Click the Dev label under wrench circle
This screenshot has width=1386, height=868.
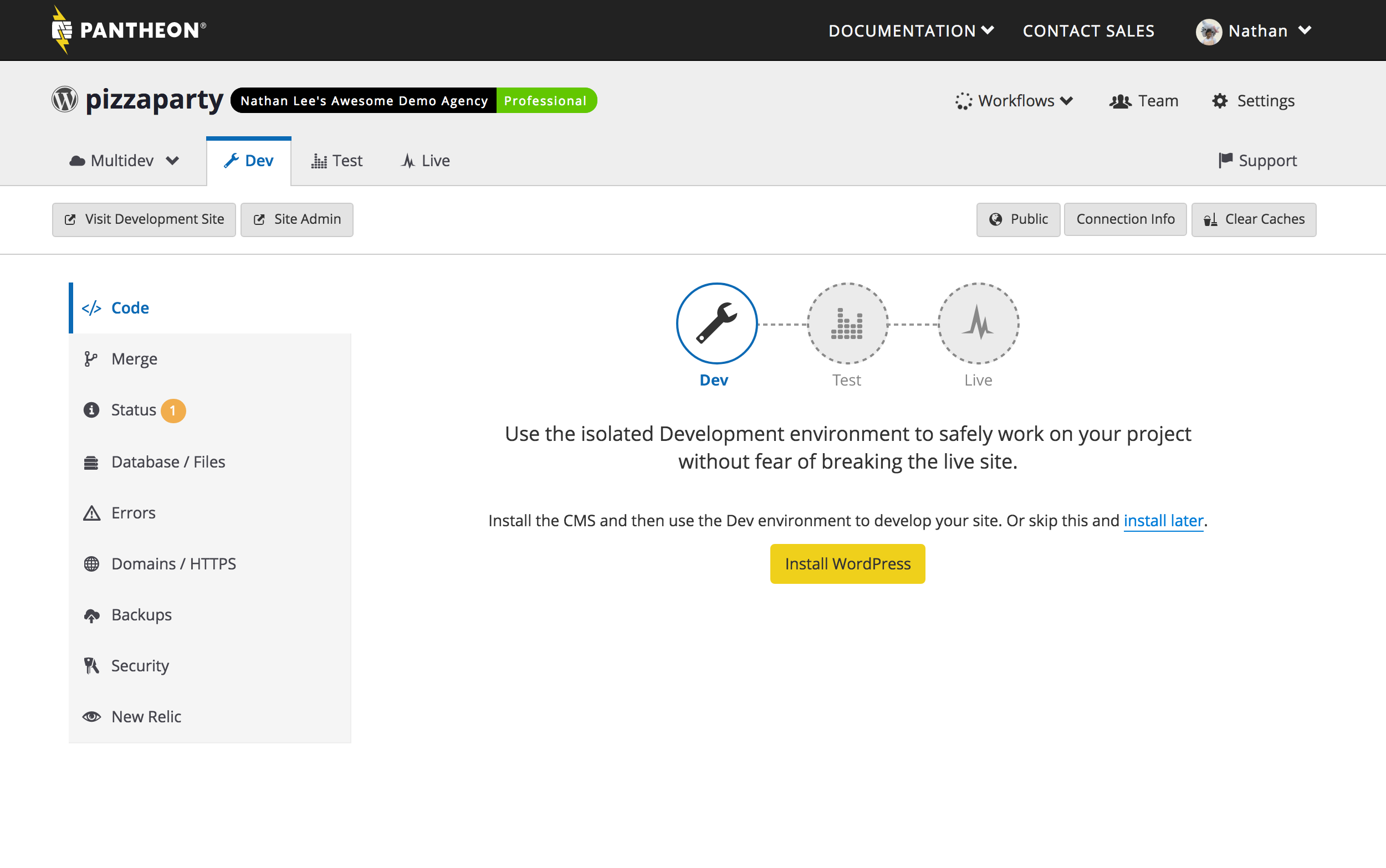(714, 380)
